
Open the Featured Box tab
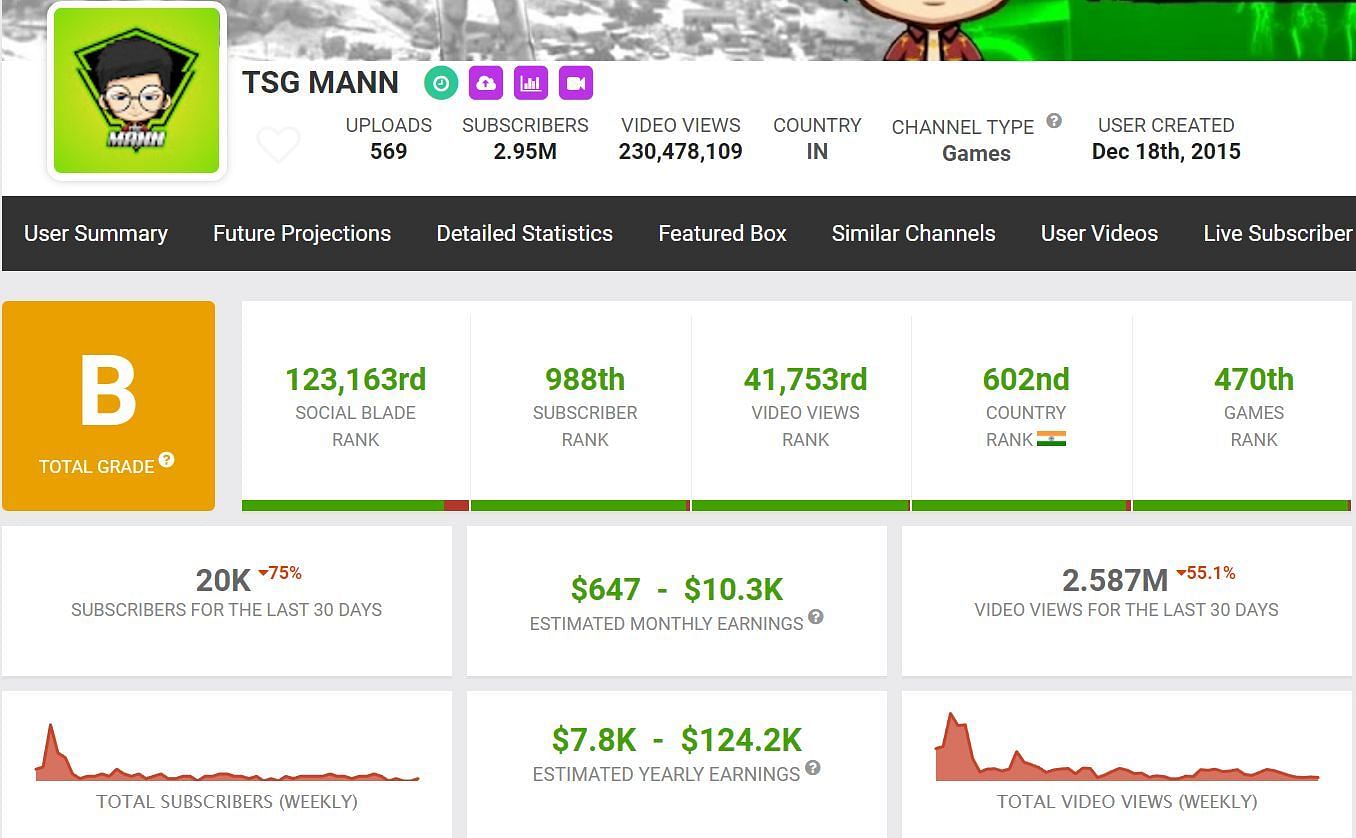tap(722, 233)
